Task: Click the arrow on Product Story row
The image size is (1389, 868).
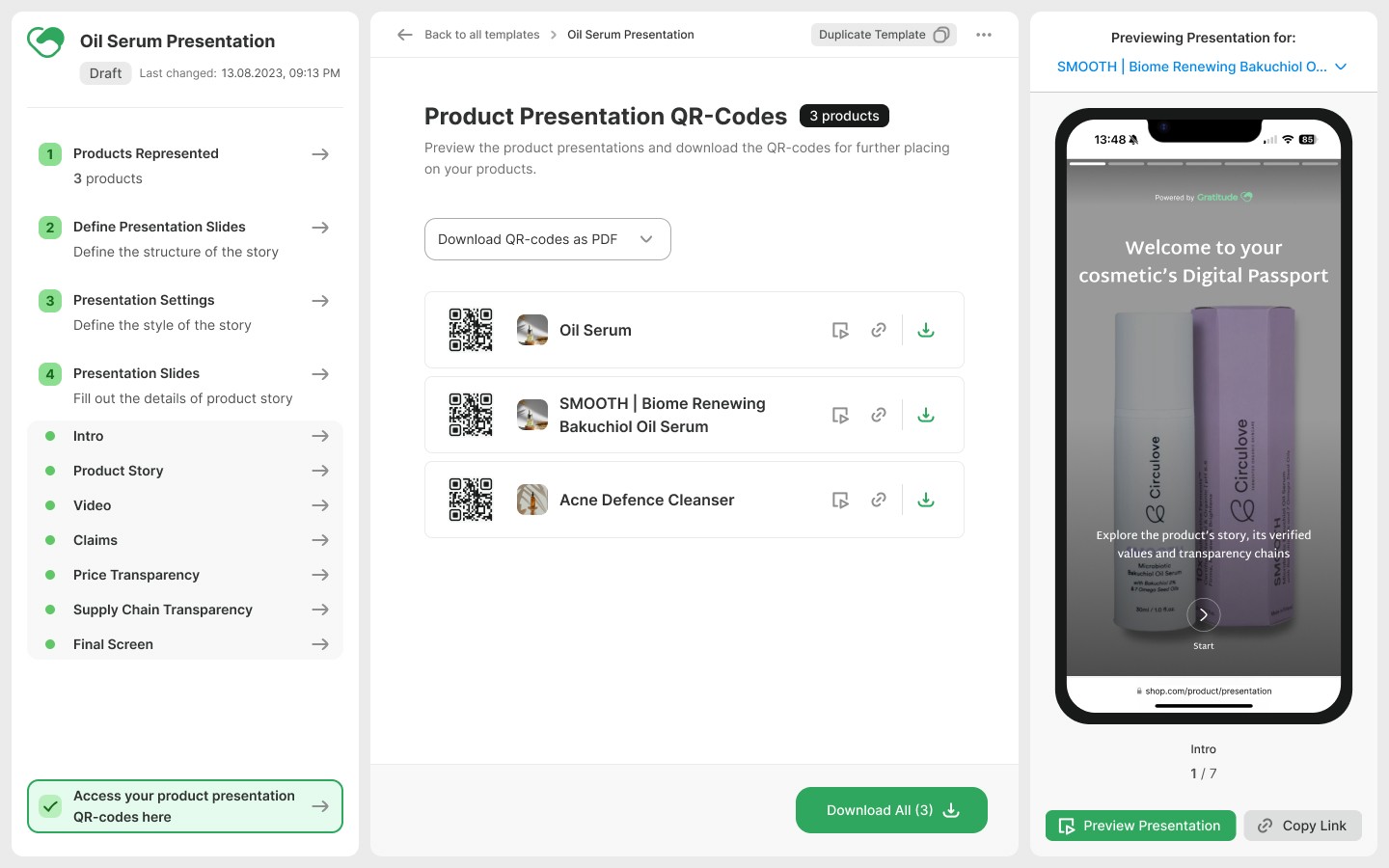Action: coord(321,471)
